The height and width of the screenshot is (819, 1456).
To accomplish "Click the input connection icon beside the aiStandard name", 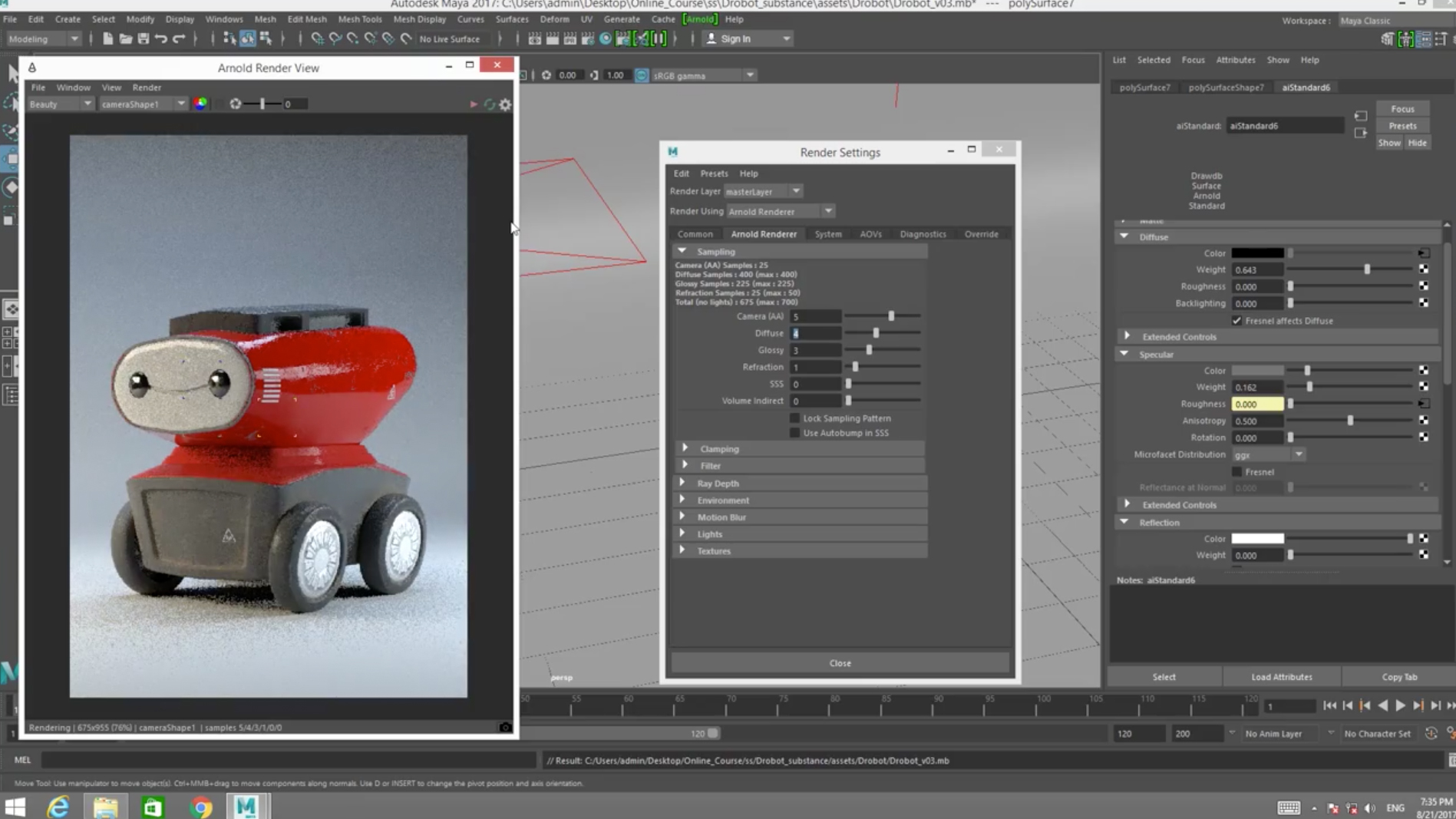I will [x=1361, y=116].
